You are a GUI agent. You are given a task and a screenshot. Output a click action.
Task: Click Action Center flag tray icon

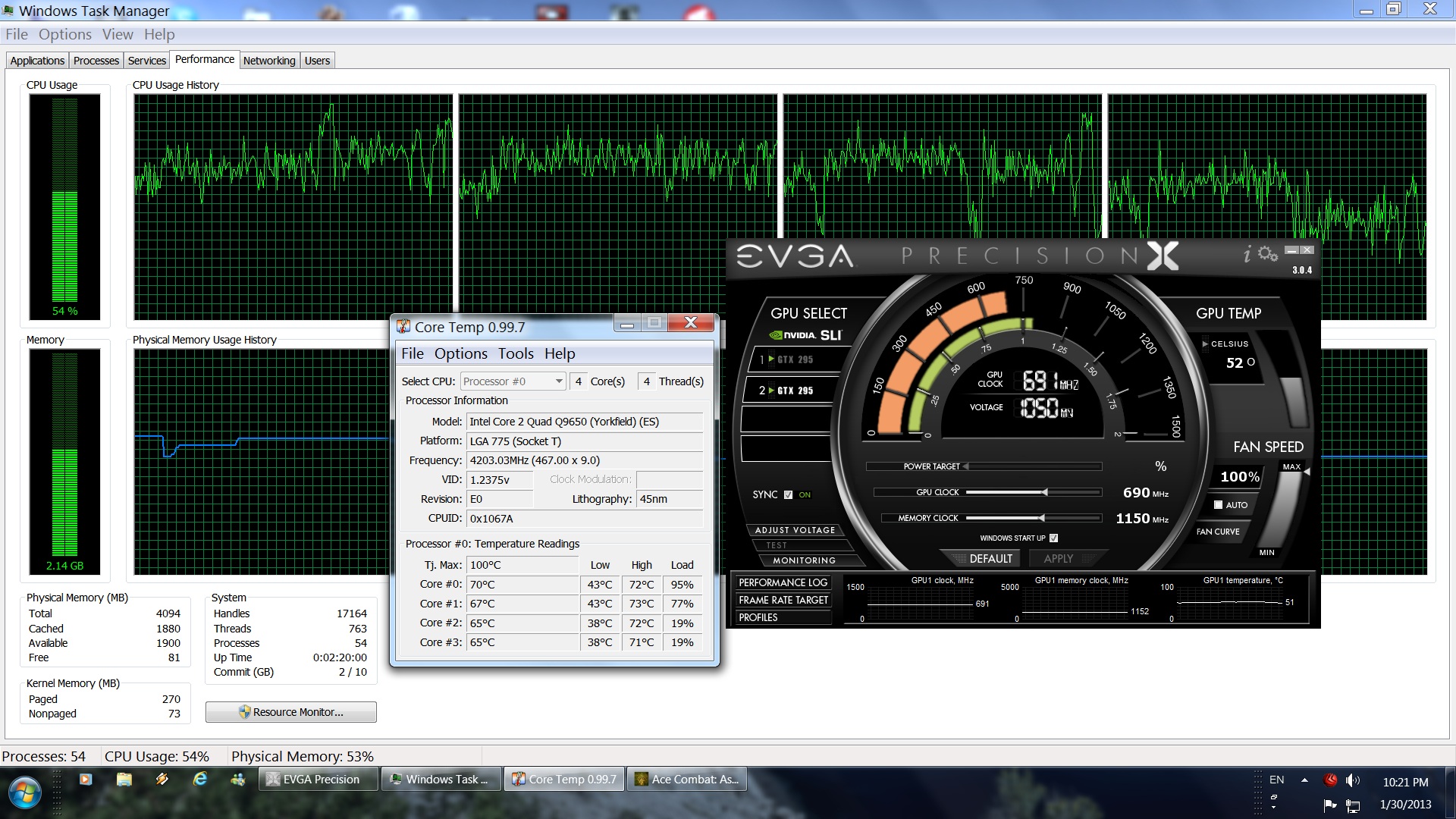tap(1329, 805)
